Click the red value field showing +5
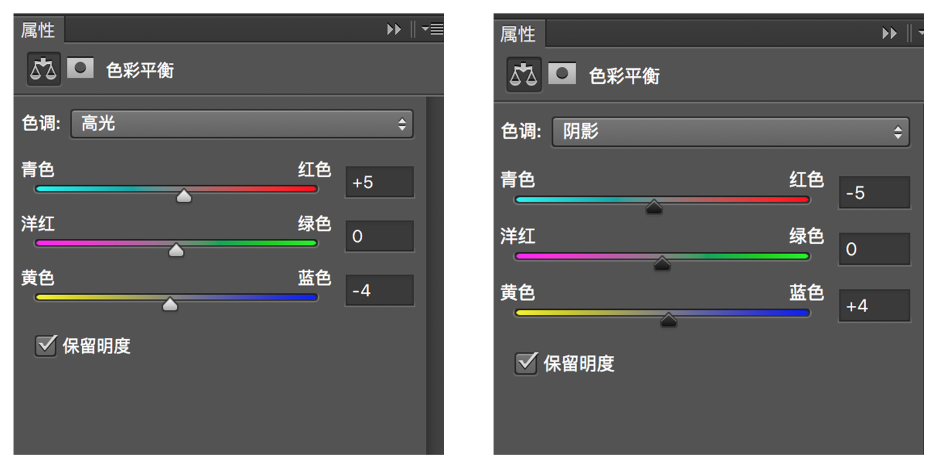The image size is (942, 472). pyautogui.click(x=379, y=182)
